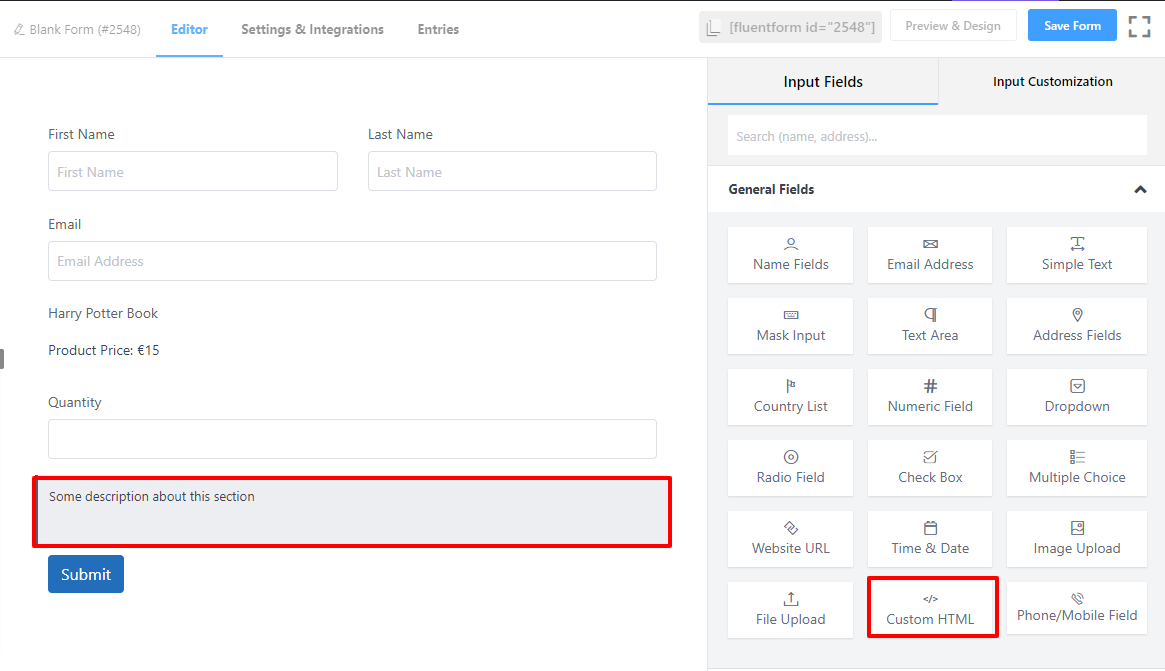The image size is (1165, 671).
Task: Open Settings & Integrations tab
Action: click(312, 29)
